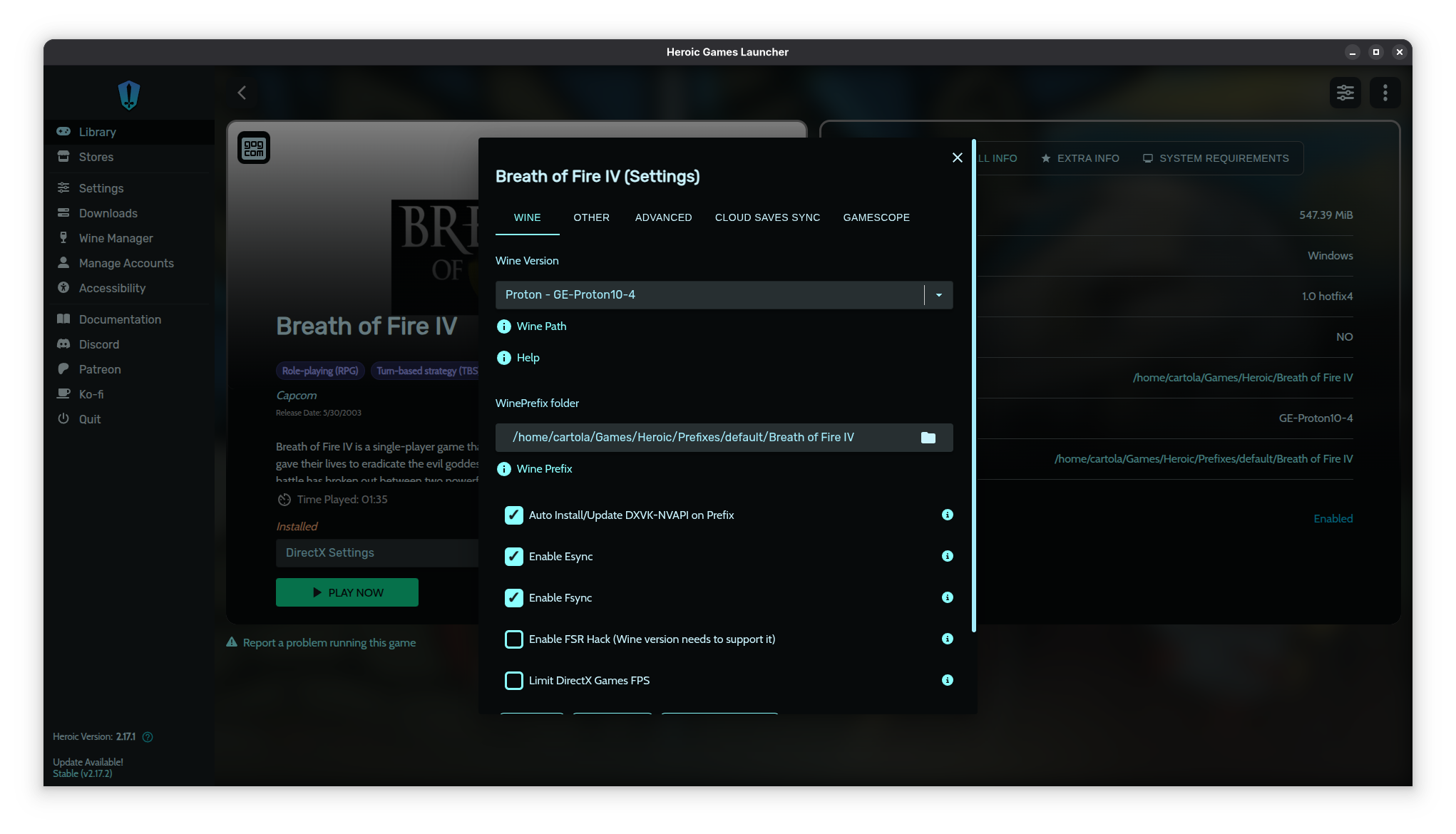Click the Heroic Version help question icon
Image resolution: width=1456 pixels, height=834 pixels.
[148, 737]
